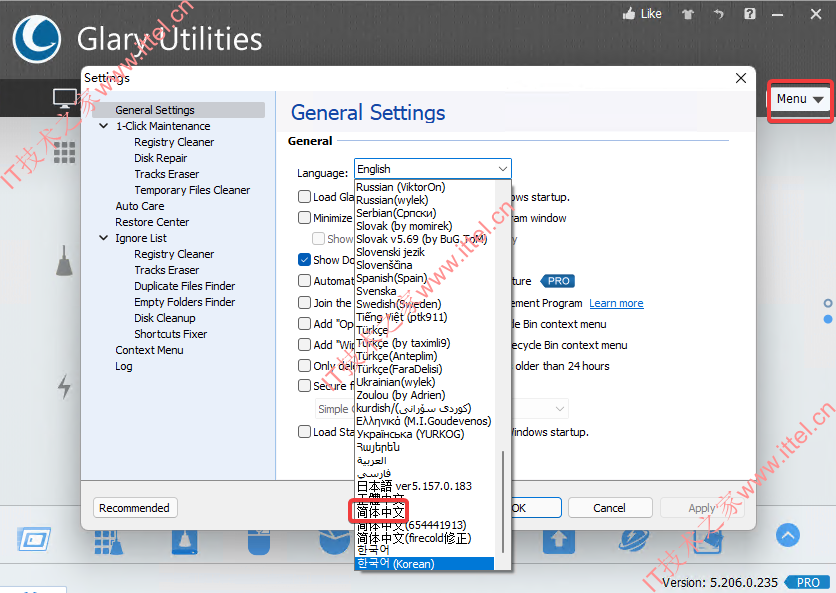Click the upload arrow icon in bottom dock
Screen dimensions: 836x593
[x=559, y=540]
